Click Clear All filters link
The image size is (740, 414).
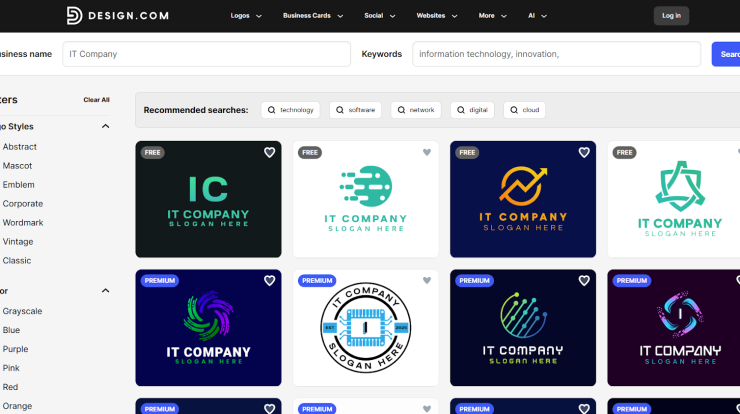96,100
